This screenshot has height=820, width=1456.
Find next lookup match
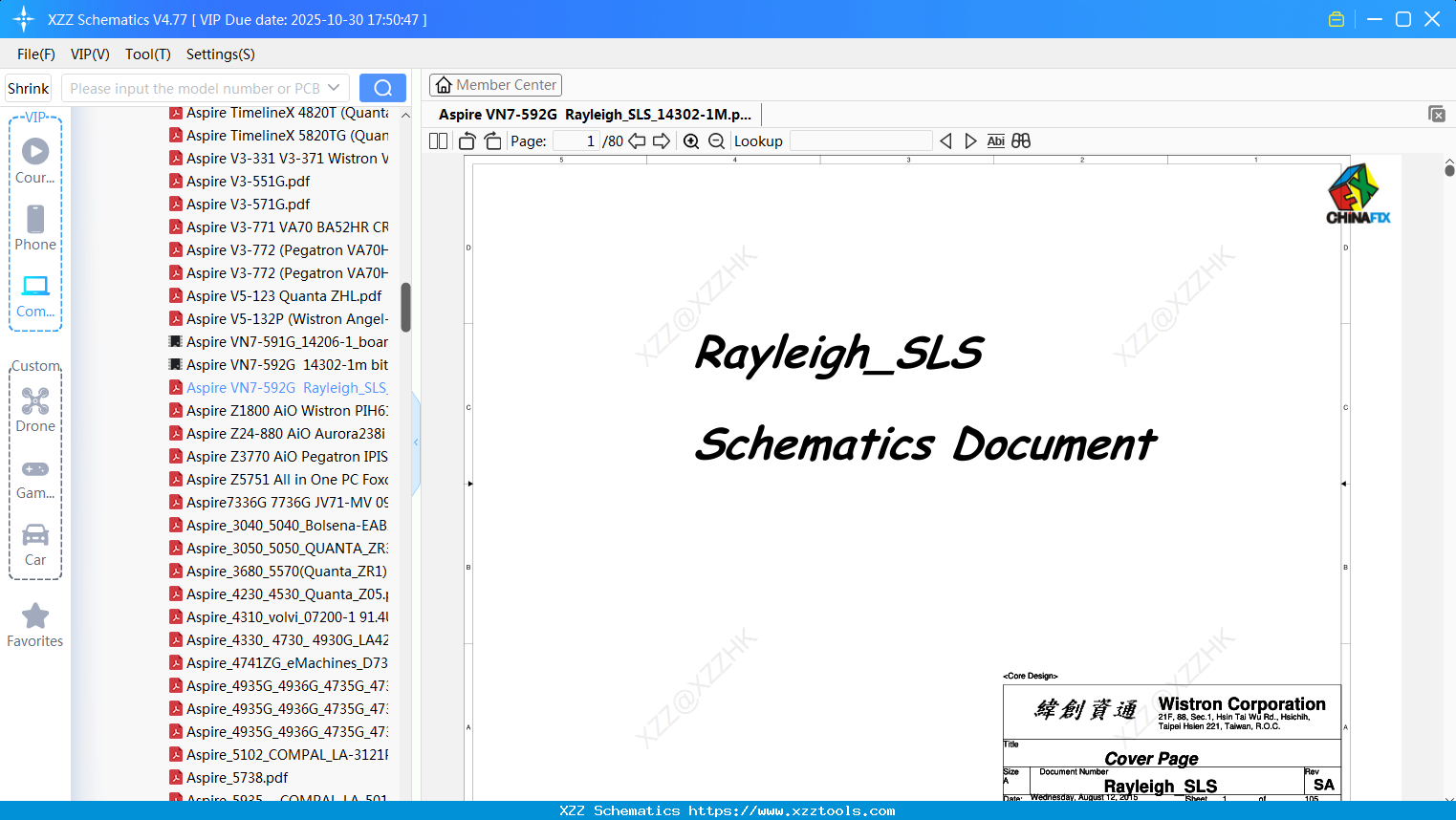(x=970, y=141)
